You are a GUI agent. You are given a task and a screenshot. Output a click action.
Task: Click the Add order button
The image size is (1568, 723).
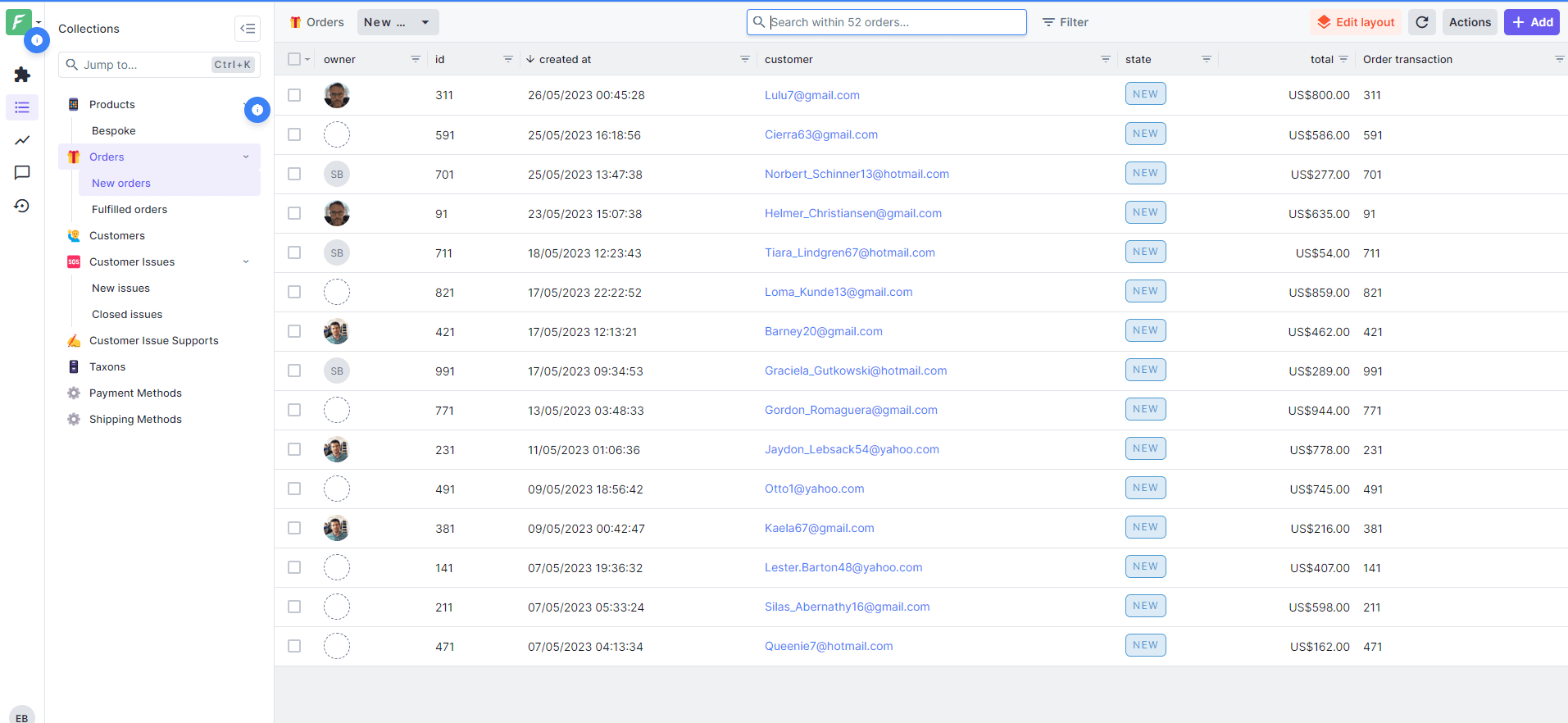click(1532, 22)
